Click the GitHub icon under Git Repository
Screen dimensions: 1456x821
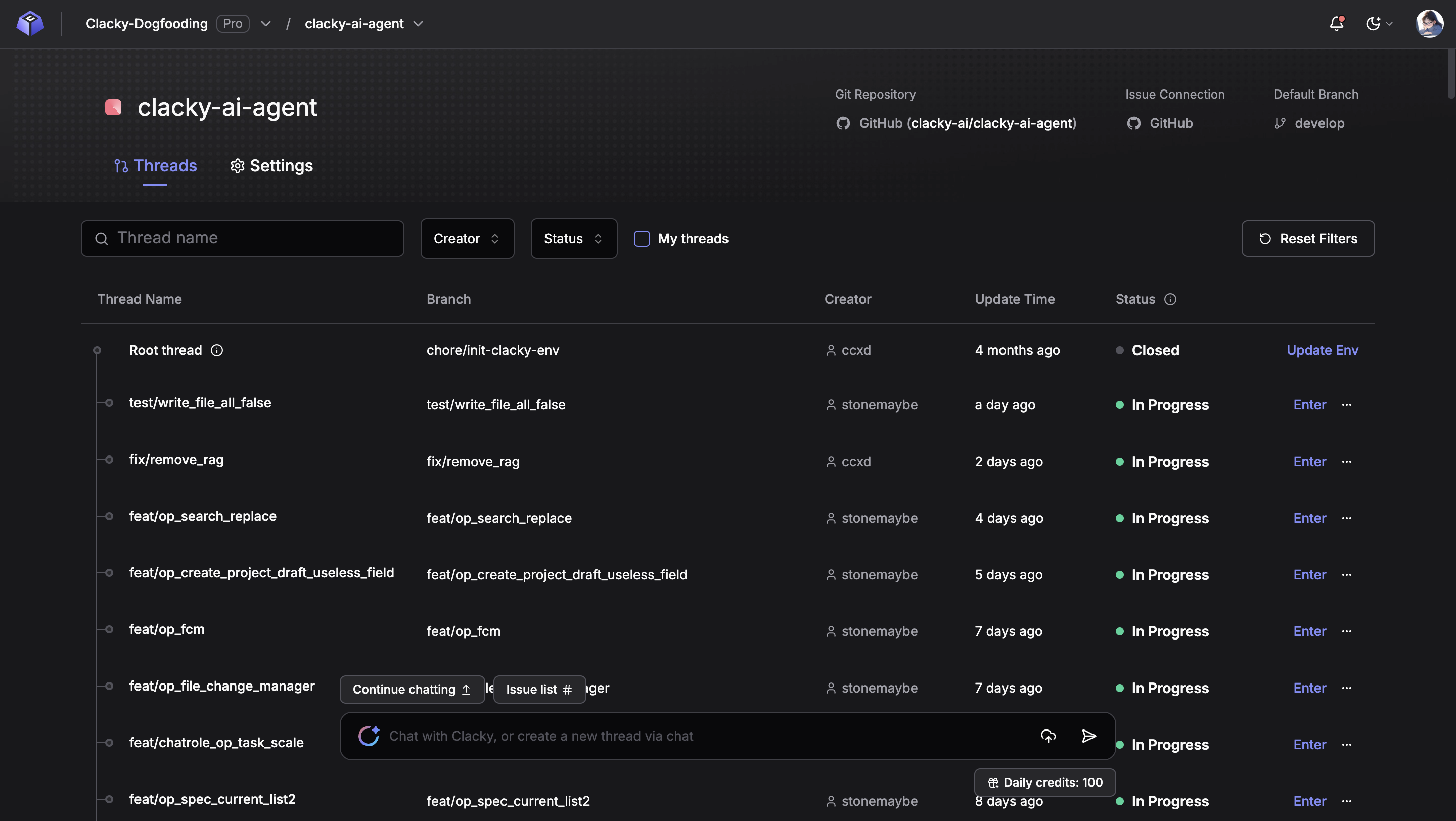pos(843,123)
